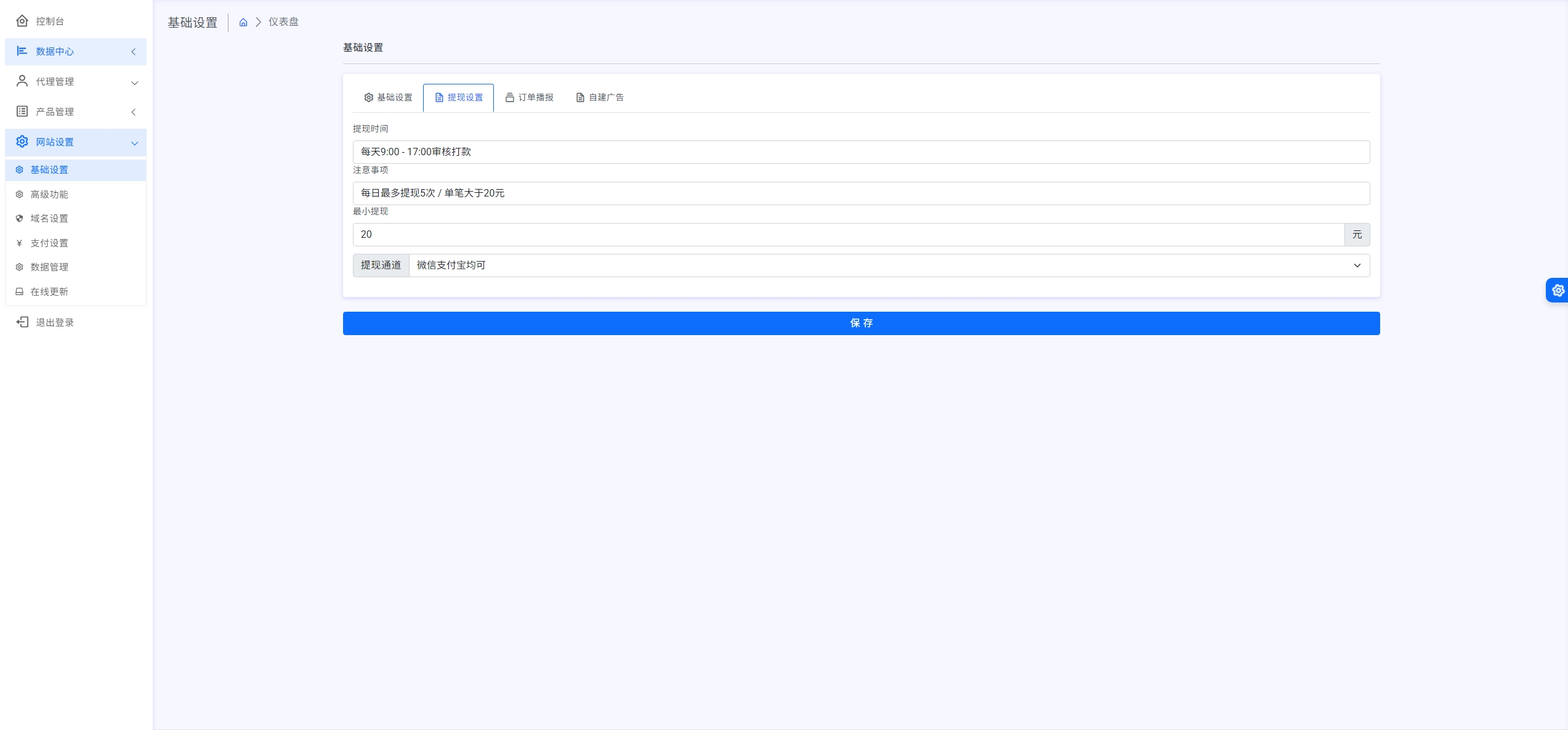Click the home icon in breadcrumb
Viewport: 1568px width, 730px height.
tap(243, 22)
